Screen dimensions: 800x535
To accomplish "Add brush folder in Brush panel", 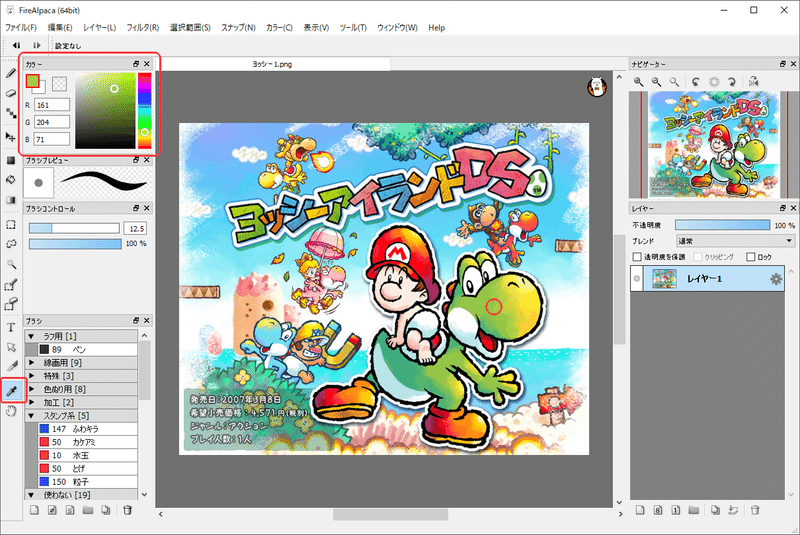I will pos(88,509).
